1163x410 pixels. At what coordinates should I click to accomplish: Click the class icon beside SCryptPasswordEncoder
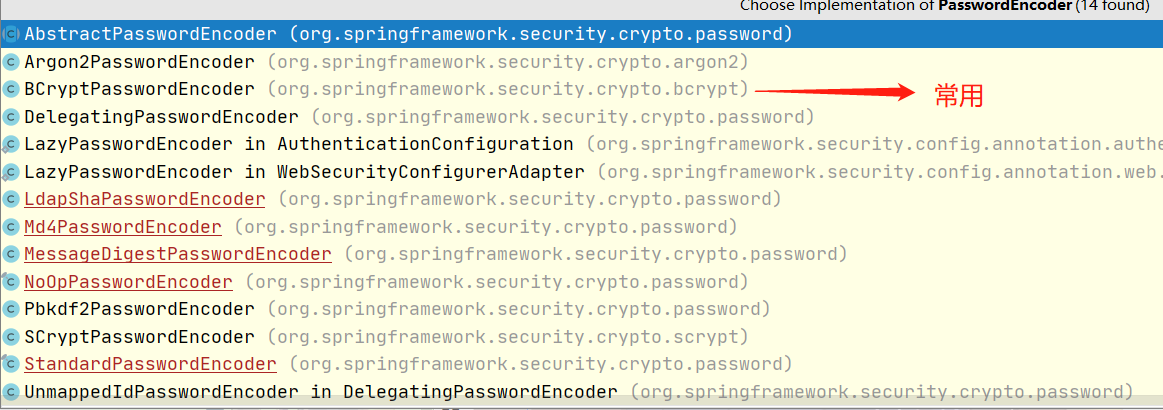tap(11, 337)
